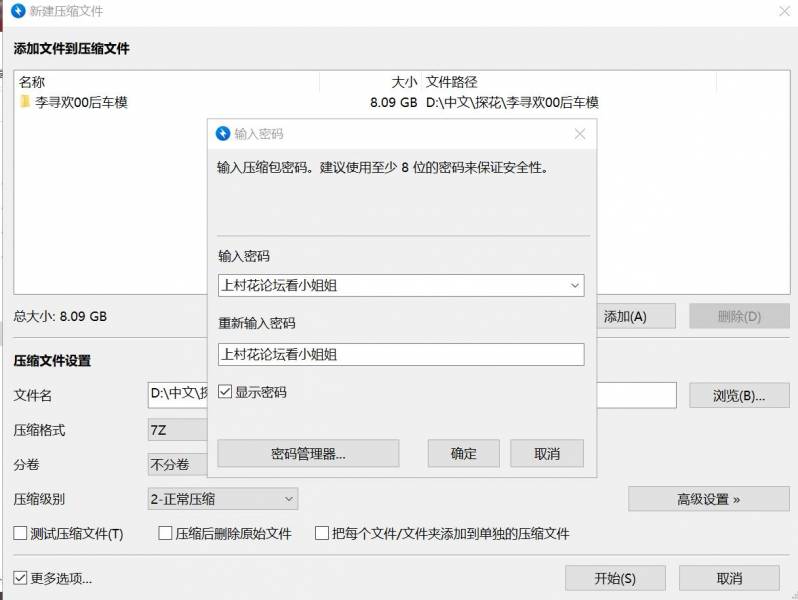The width and height of the screenshot is (798, 600).
Task: Uncheck the 显示密码 checkbox
Action: pyautogui.click(x=225, y=392)
